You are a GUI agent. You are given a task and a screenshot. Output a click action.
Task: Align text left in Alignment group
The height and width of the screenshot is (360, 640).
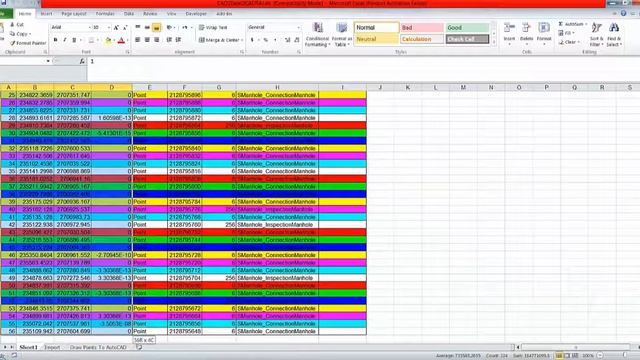(138, 40)
